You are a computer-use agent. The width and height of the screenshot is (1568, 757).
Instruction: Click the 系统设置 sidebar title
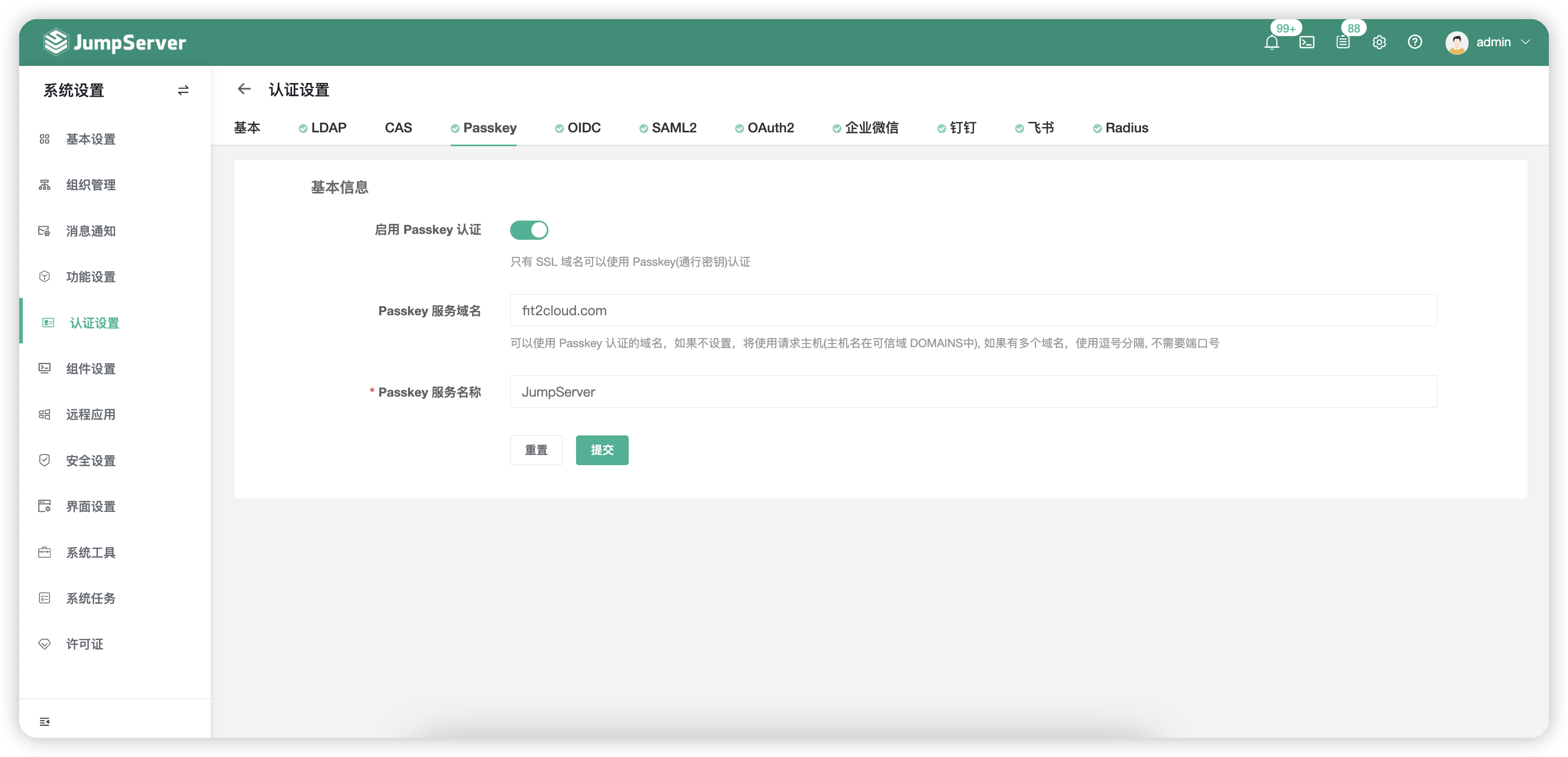click(73, 91)
